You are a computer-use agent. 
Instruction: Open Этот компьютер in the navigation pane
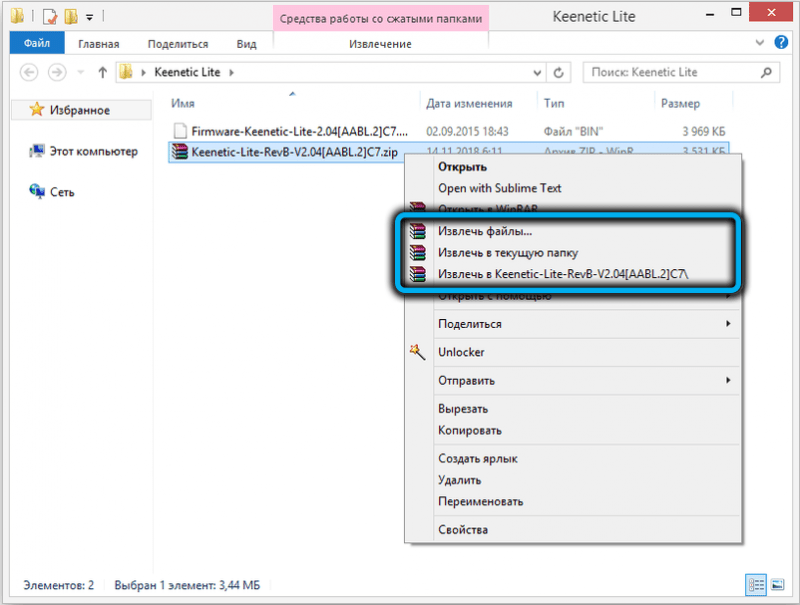pos(93,152)
